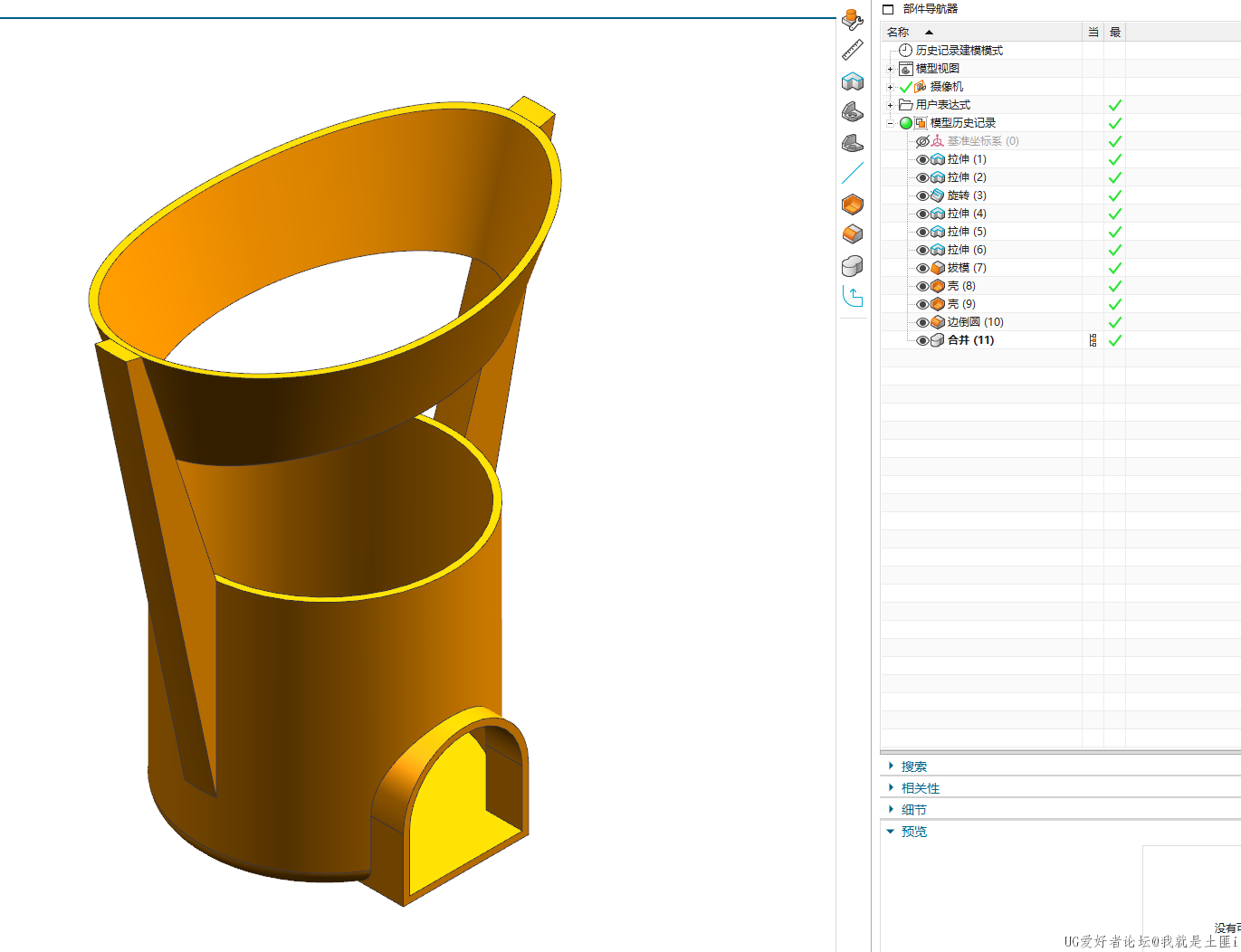
Task: Pick the gray Unite bodies tool
Action: click(x=852, y=266)
